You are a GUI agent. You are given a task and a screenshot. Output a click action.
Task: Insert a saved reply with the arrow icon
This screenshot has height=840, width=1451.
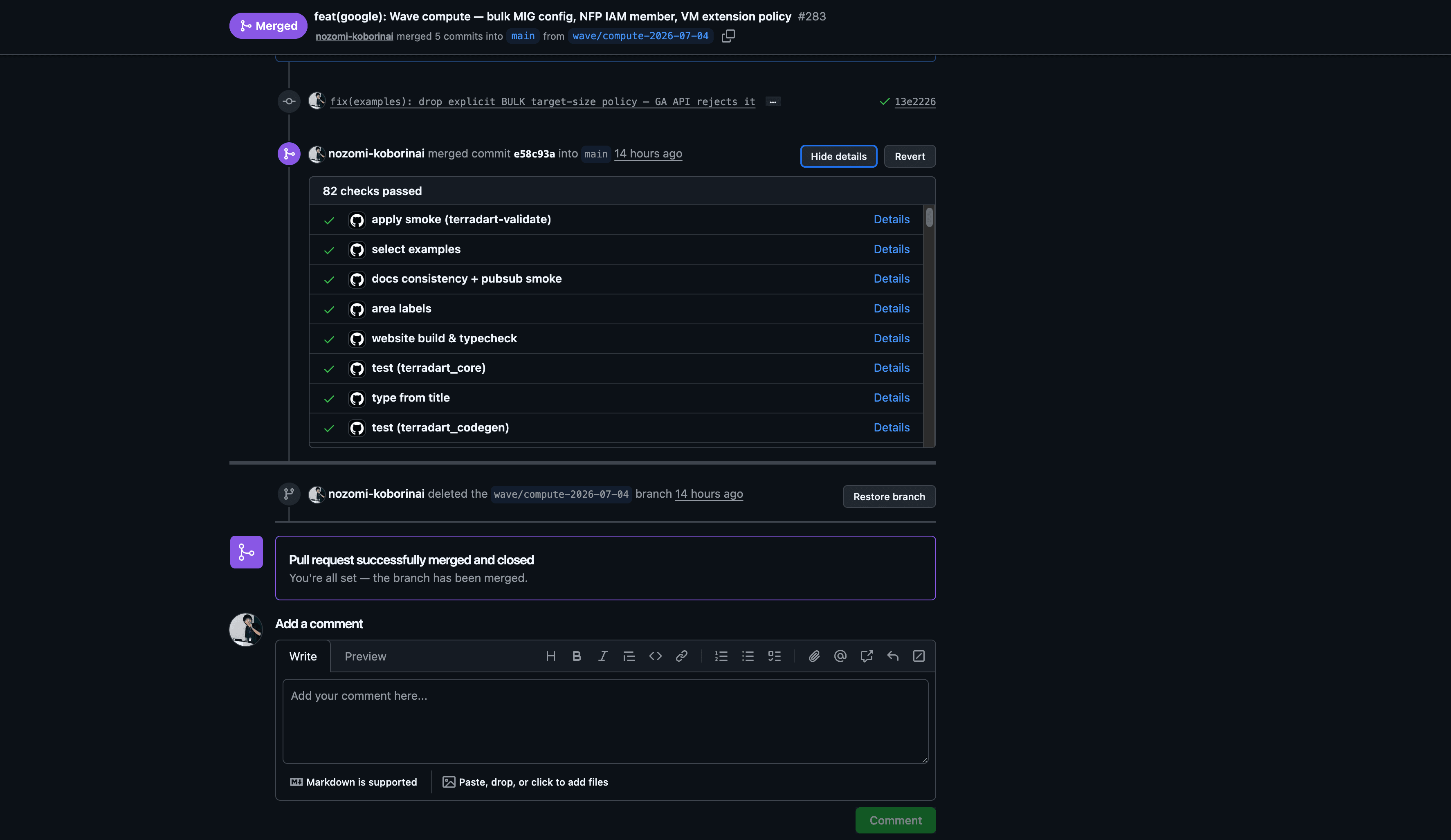click(x=892, y=656)
